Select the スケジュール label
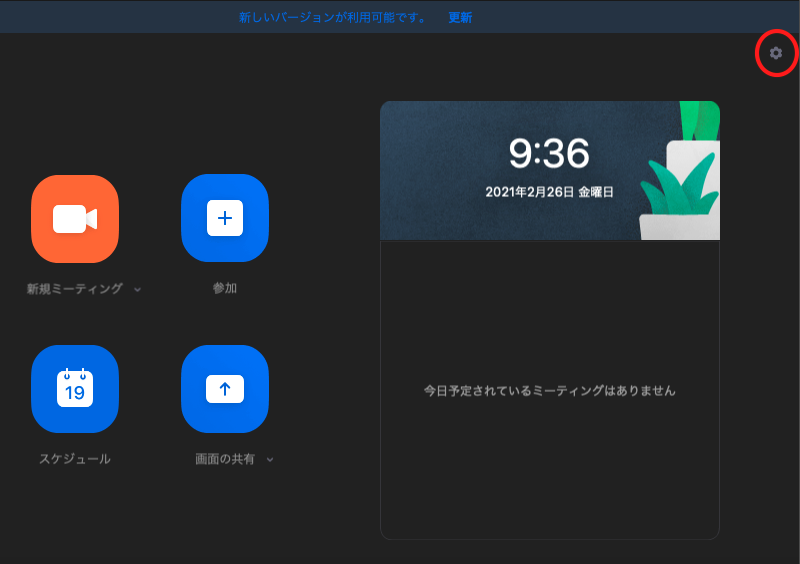Viewport: 800px width, 564px height. click(75, 459)
